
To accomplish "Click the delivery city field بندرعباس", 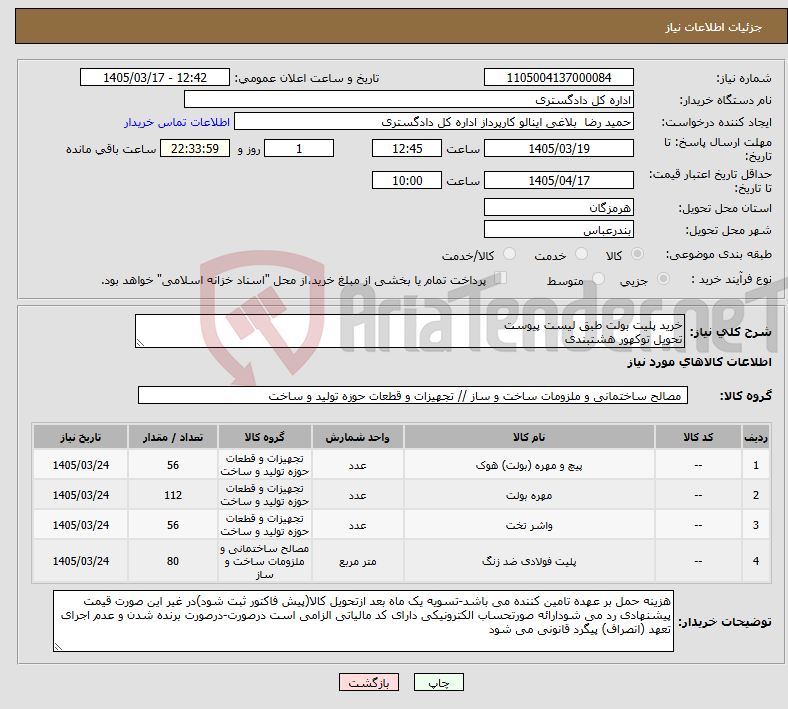I will [x=558, y=230].
